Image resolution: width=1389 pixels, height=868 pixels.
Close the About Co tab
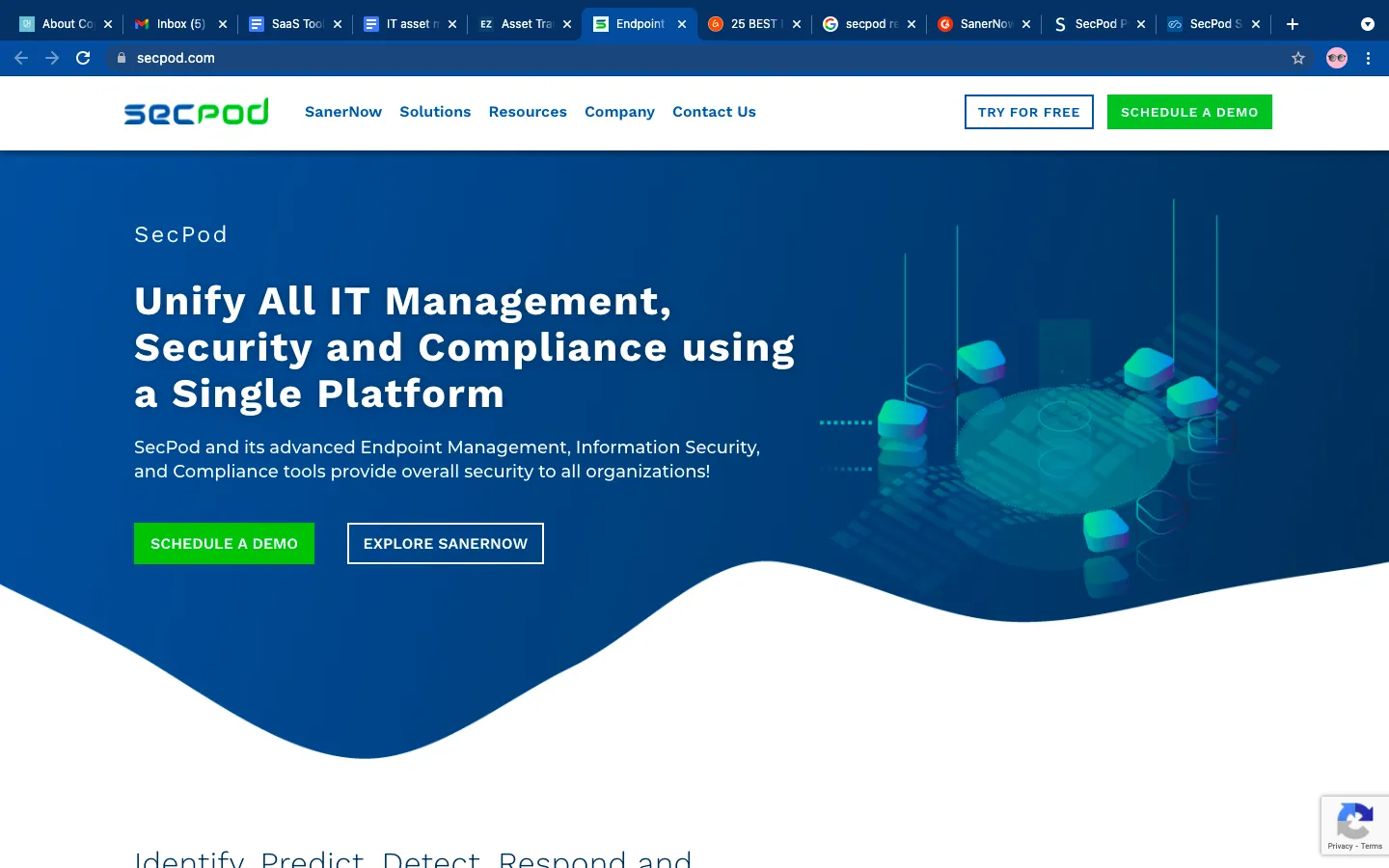coord(108,24)
